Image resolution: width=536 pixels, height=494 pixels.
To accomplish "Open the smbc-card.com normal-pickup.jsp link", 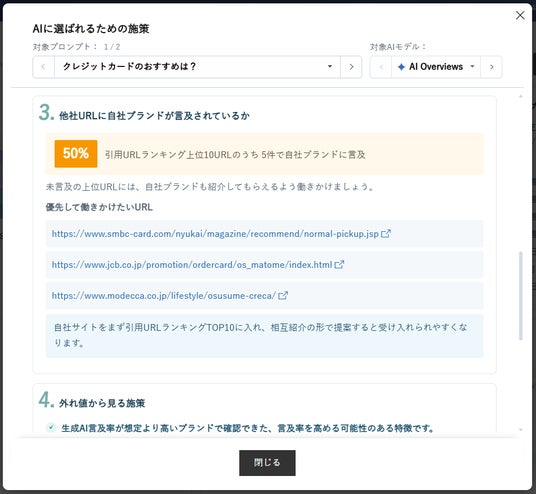I will click(215, 234).
